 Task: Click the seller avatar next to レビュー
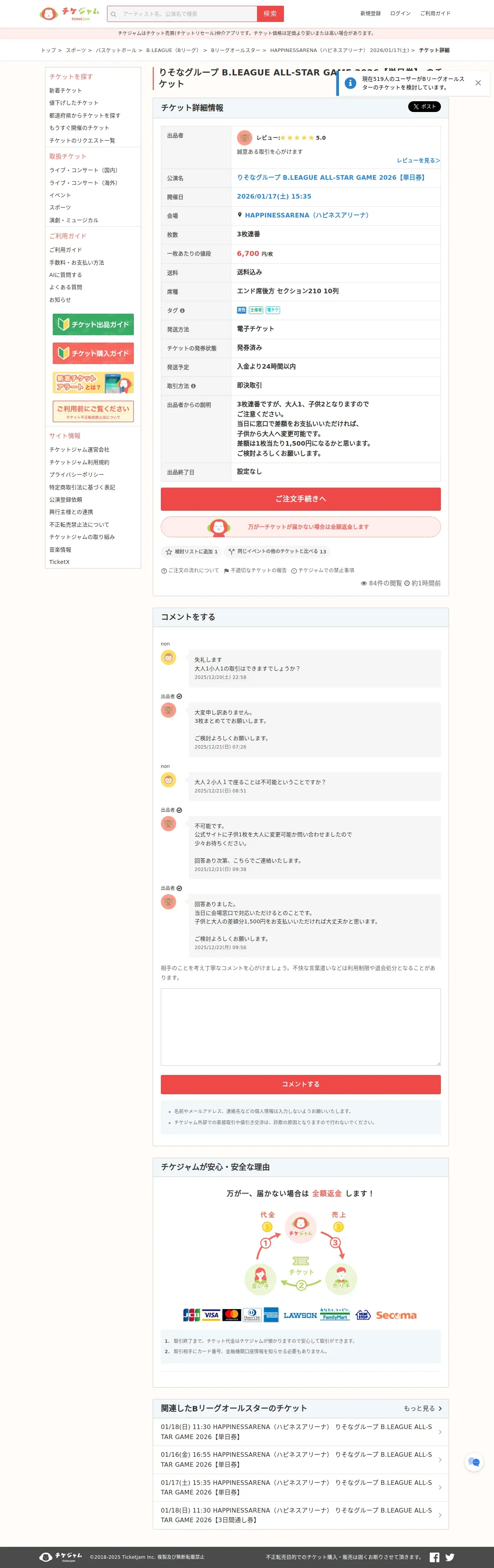[245, 137]
